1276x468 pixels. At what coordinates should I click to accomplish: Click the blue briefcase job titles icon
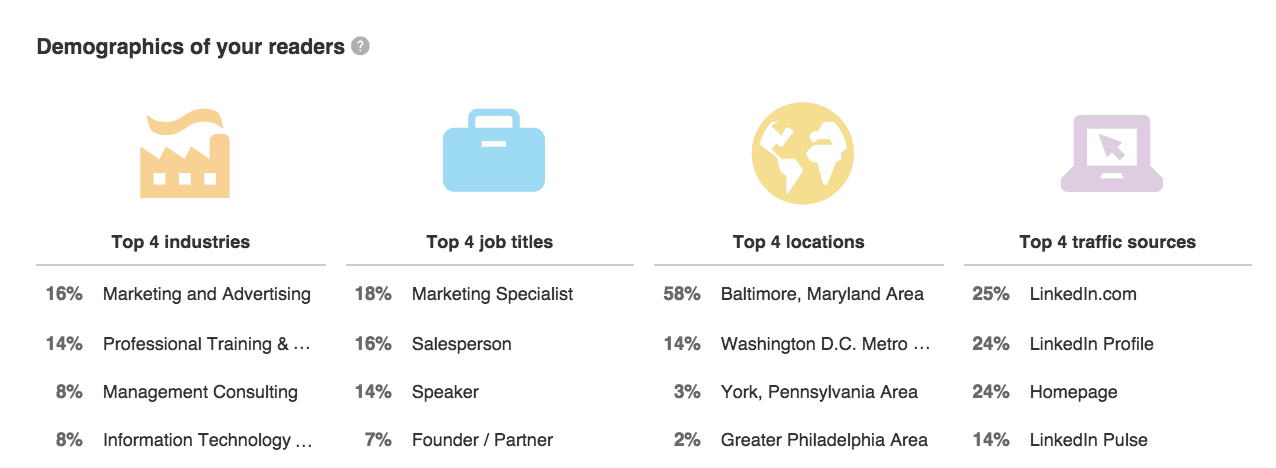click(494, 151)
